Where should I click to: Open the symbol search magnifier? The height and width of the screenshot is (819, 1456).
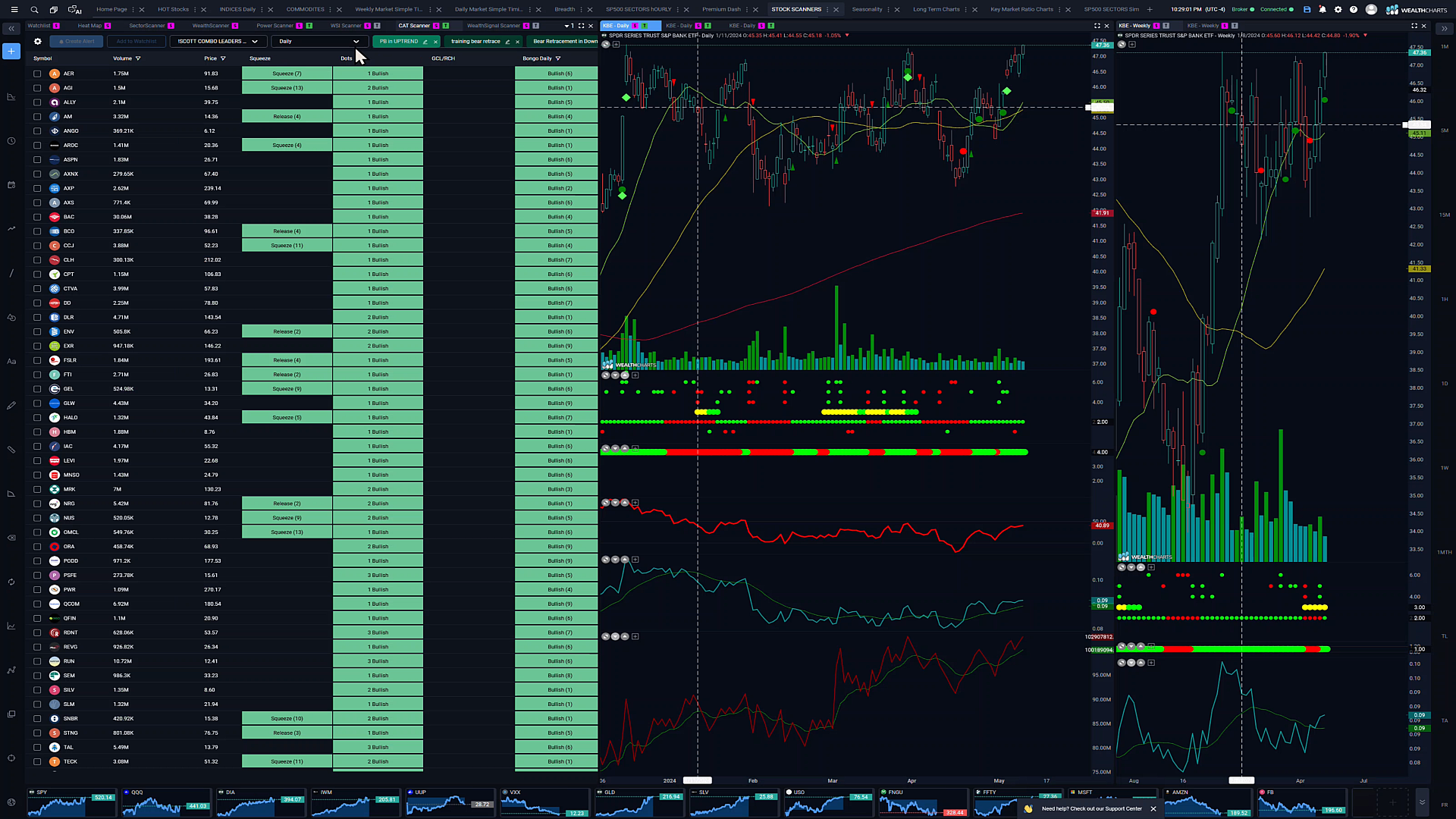pos(34,10)
